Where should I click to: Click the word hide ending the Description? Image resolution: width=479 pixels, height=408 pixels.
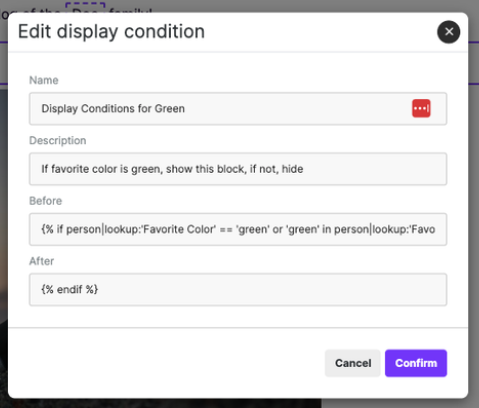[x=292, y=169]
